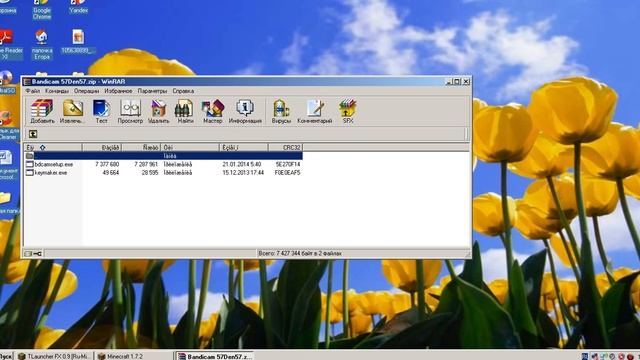Screen dimensions: 640x360
Task: Click the WinRAR window resize grip
Action: (467, 254)
